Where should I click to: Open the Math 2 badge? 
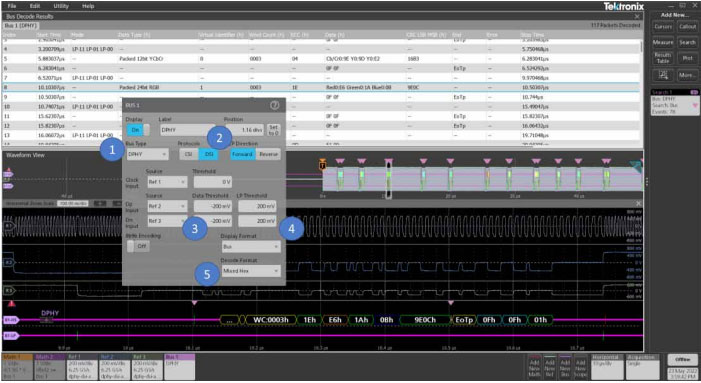pos(50,367)
